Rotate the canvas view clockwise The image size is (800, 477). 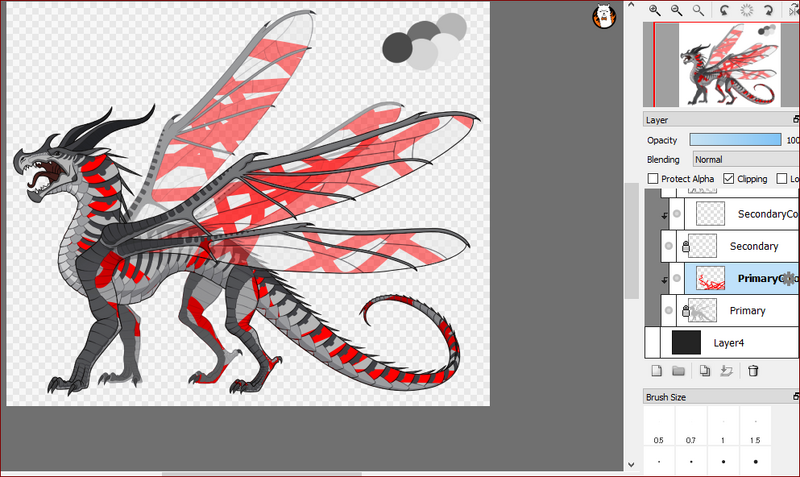[x=768, y=10]
